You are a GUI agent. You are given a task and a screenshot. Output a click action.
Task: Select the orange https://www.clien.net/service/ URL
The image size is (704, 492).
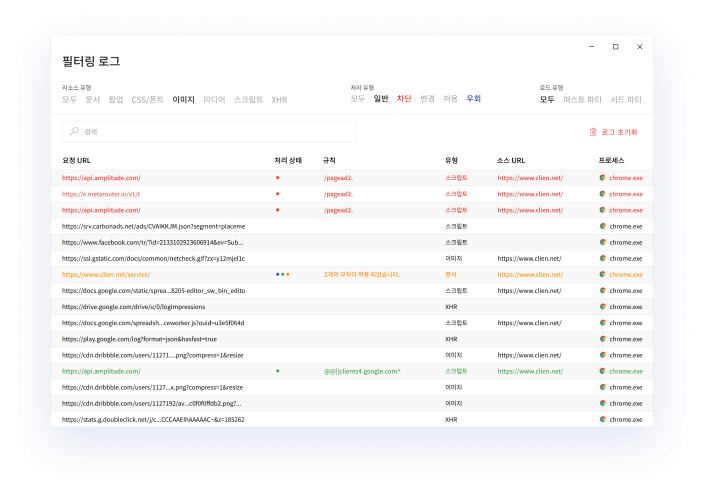tap(106, 274)
